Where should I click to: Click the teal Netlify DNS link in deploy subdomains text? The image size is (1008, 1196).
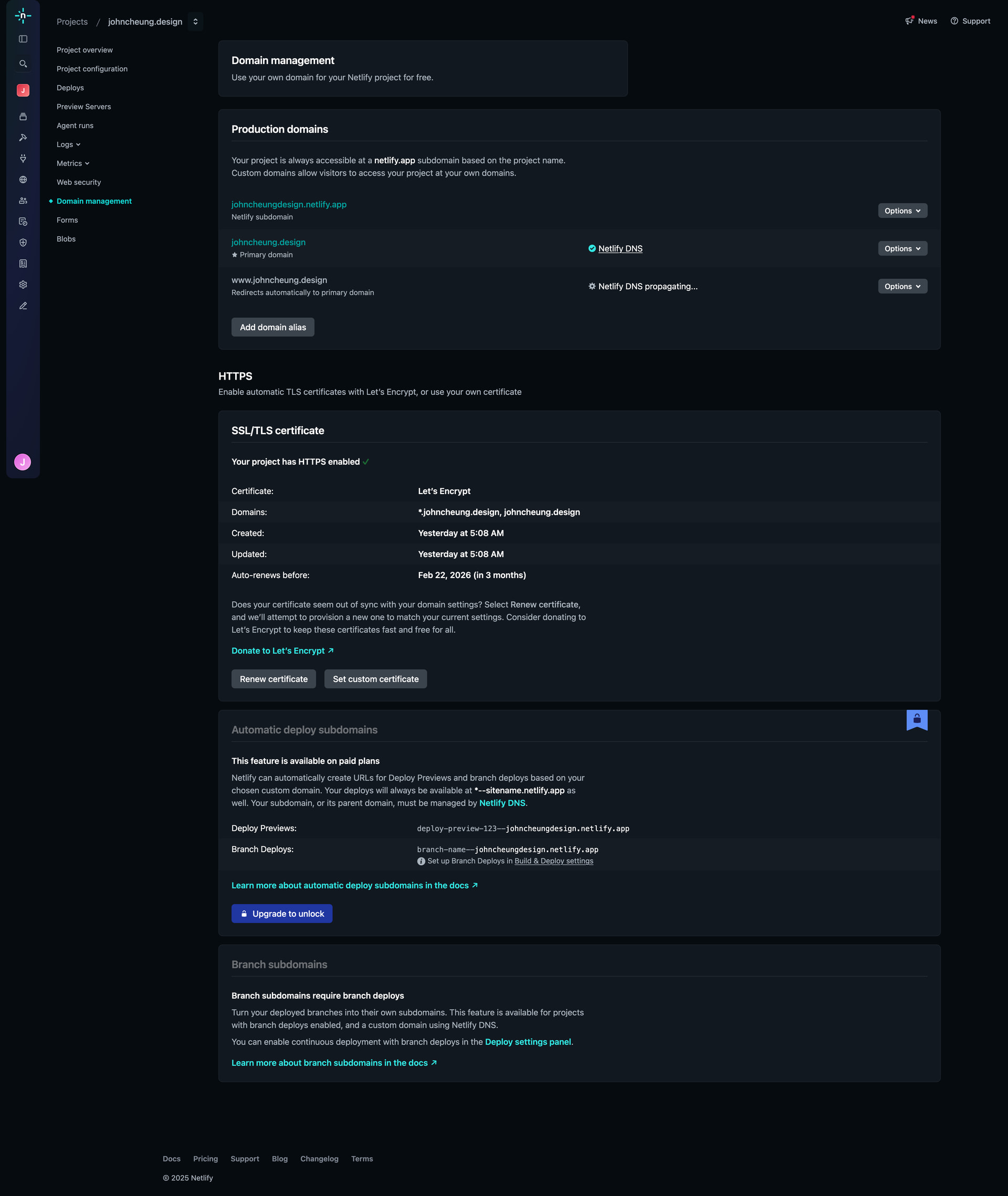[502, 803]
